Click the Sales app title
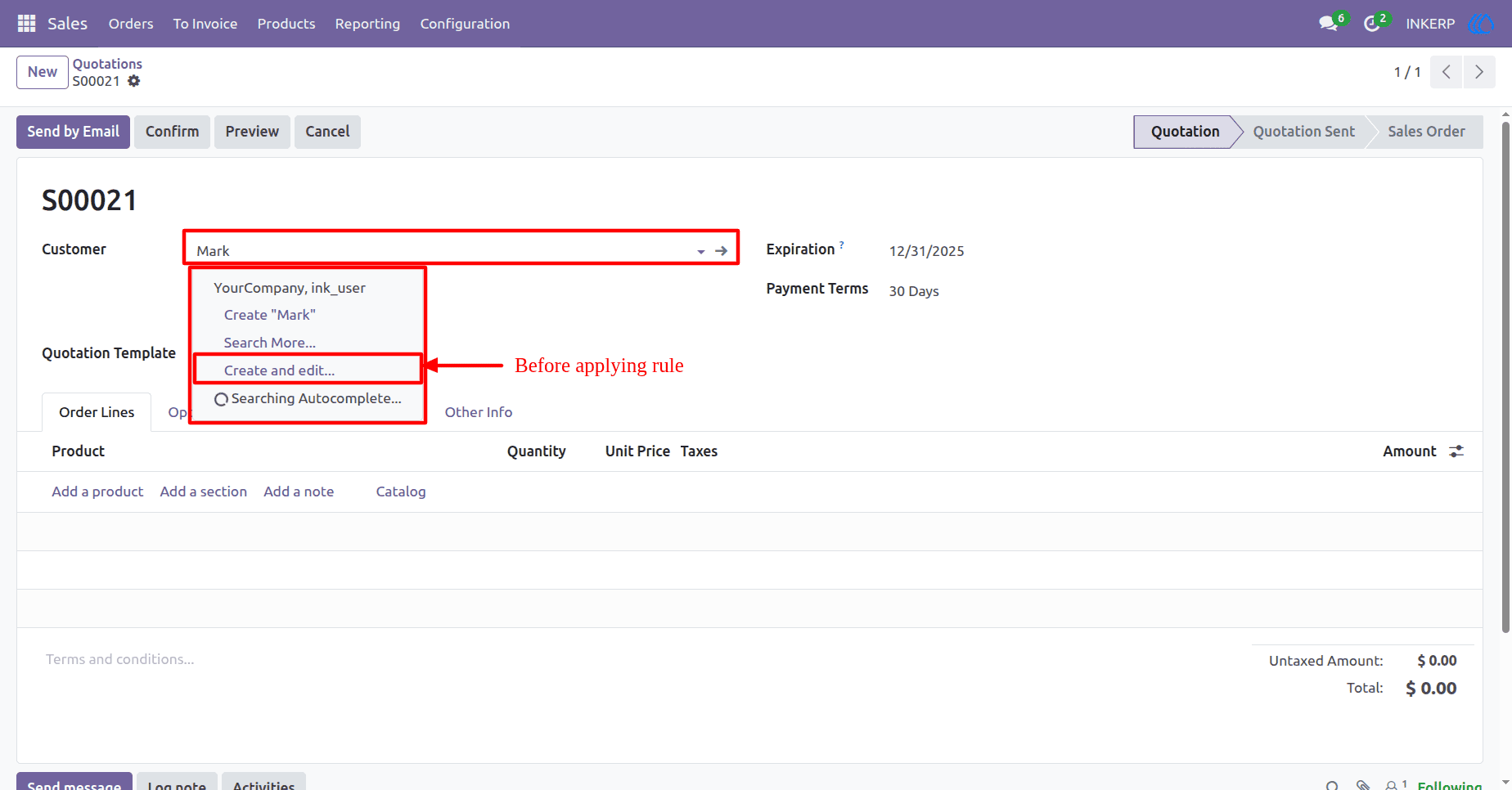This screenshot has height=790, width=1512. pyautogui.click(x=67, y=24)
